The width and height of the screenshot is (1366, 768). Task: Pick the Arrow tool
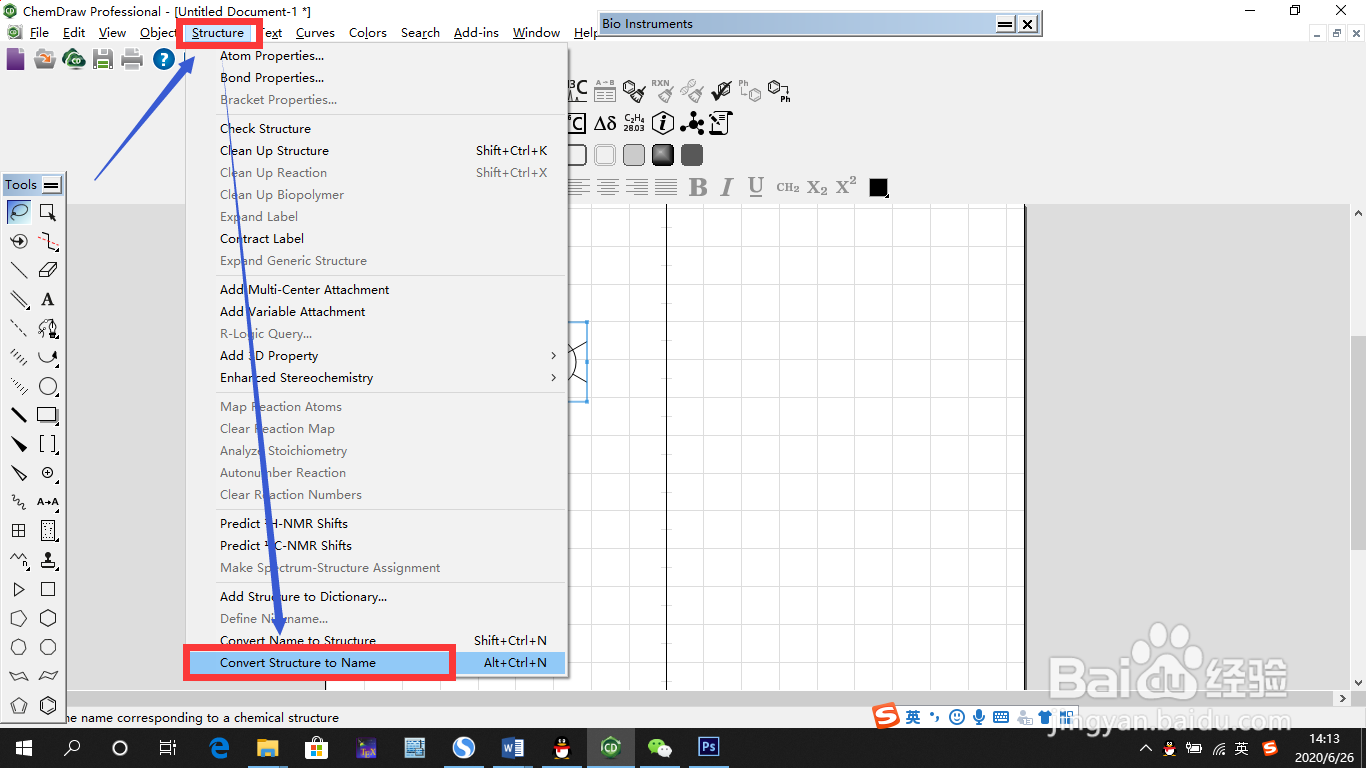click(x=47, y=357)
